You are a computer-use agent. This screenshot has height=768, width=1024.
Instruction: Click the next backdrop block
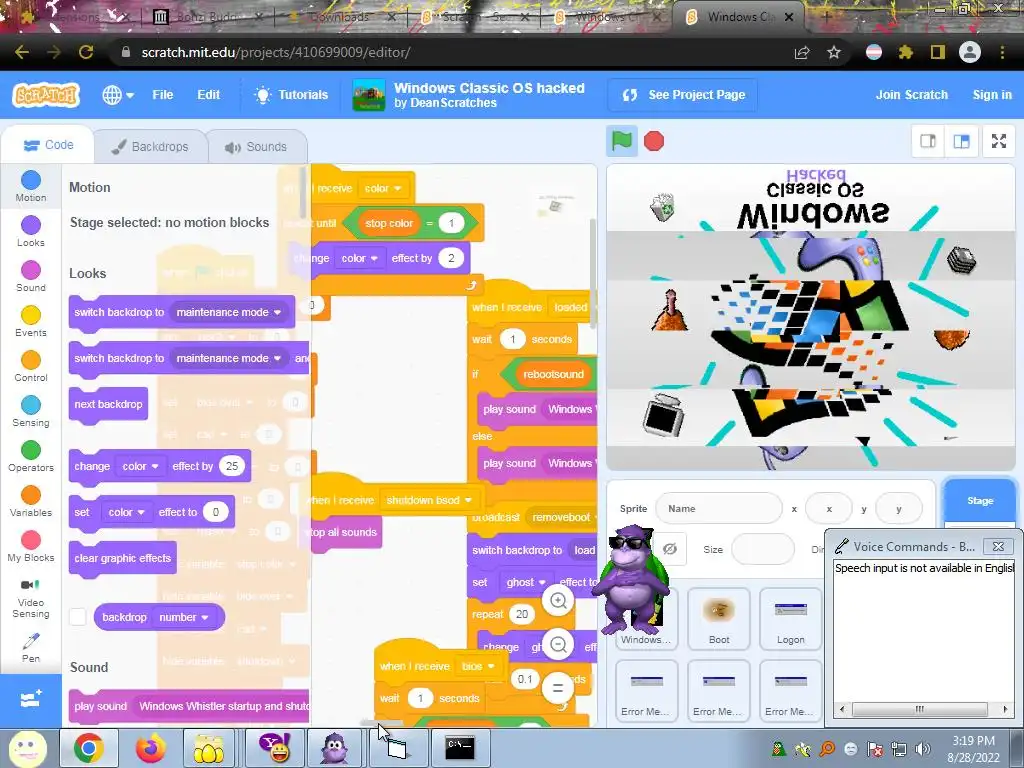click(x=108, y=404)
